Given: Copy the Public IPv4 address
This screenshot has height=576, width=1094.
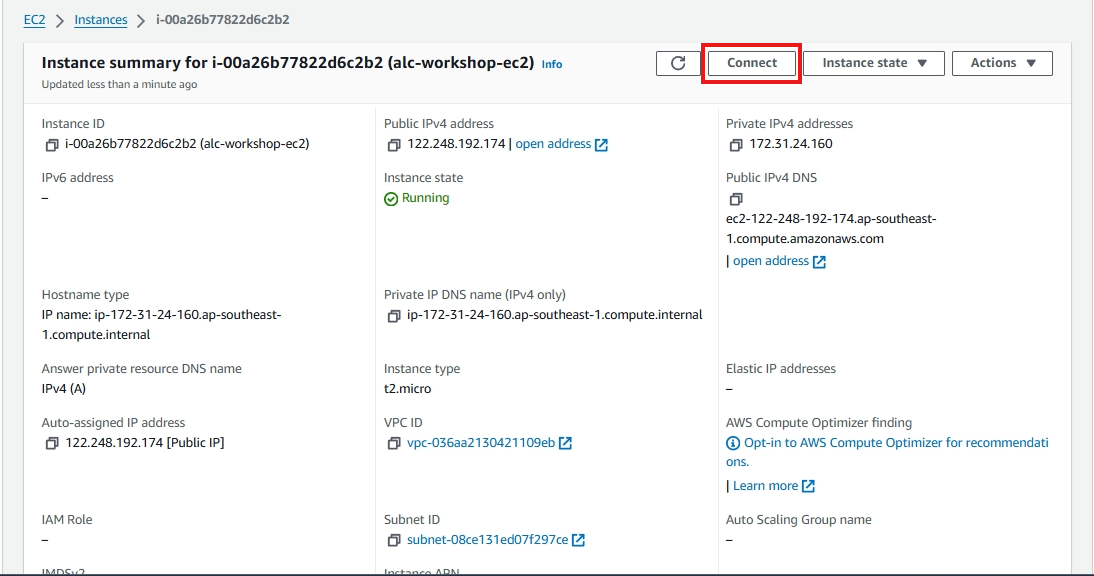Looking at the screenshot, I should pyautogui.click(x=394, y=145).
